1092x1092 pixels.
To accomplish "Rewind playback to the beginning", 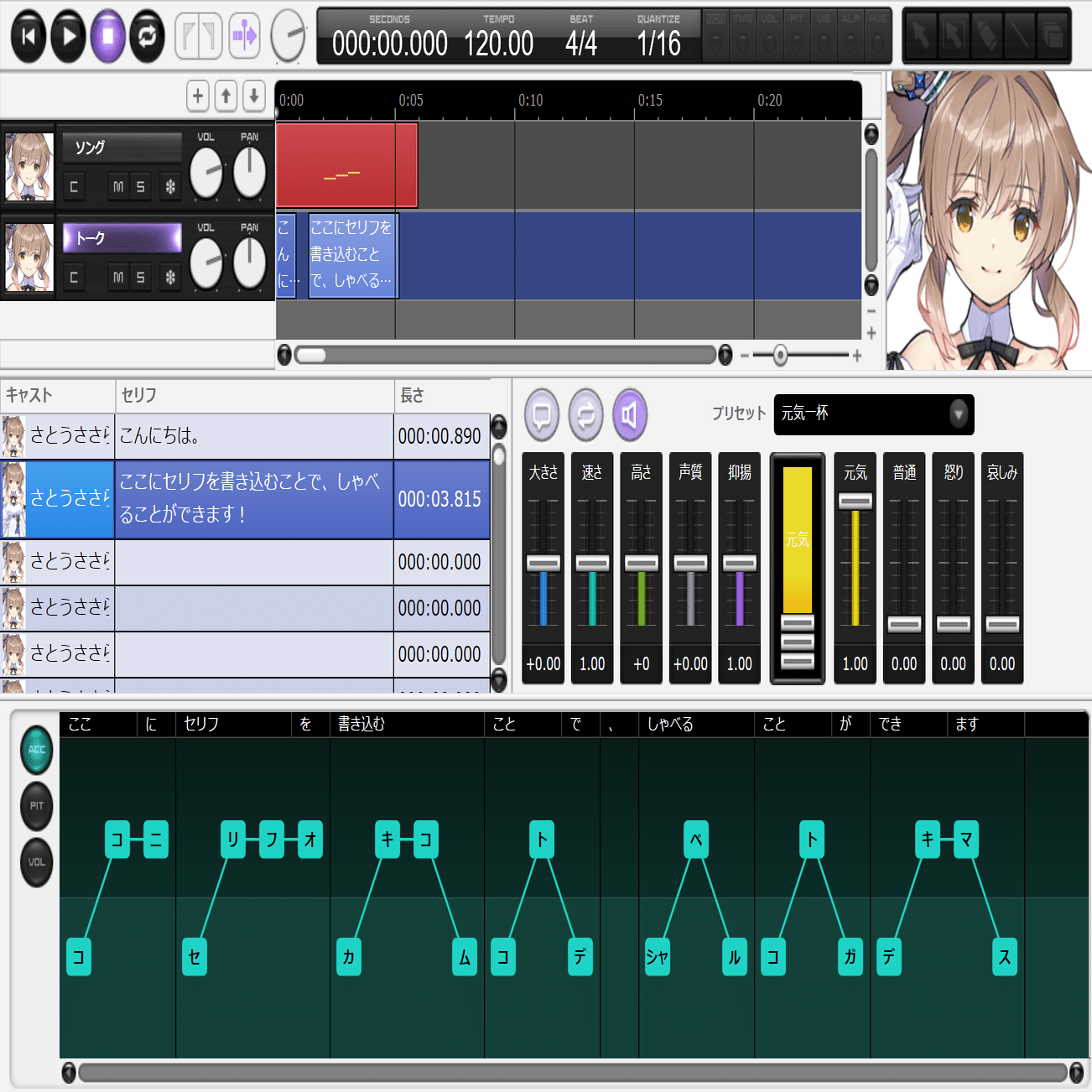I will 29,36.
